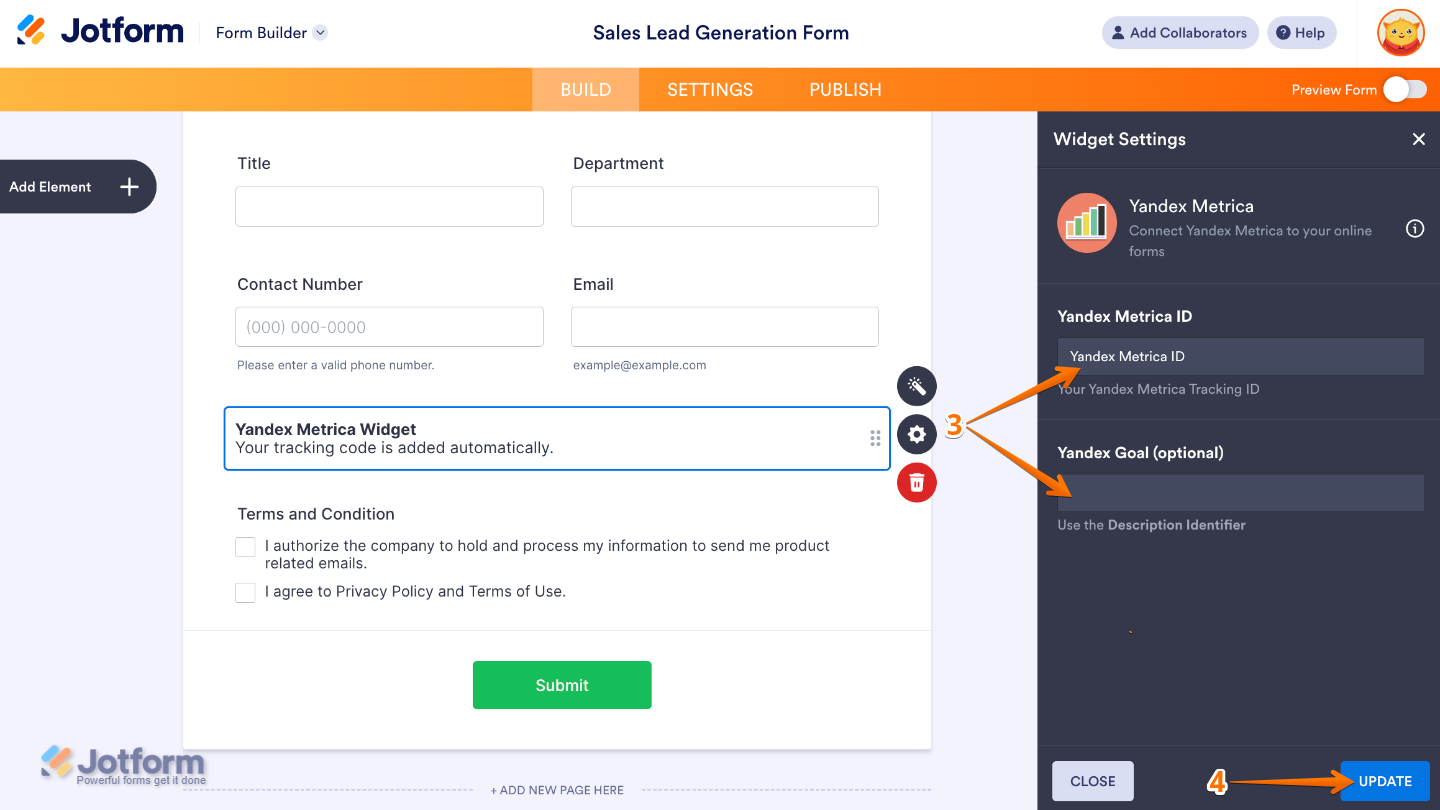Image resolution: width=1440 pixels, height=810 pixels.
Task: Click the plus icon on Add Element
Action: pyautogui.click(x=129, y=187)
